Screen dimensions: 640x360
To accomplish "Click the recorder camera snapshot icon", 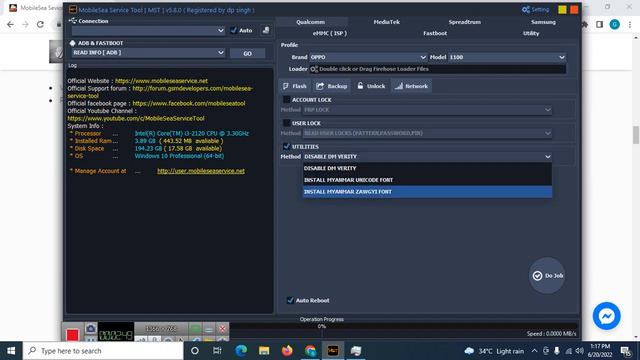I will (x=91, y=328).
